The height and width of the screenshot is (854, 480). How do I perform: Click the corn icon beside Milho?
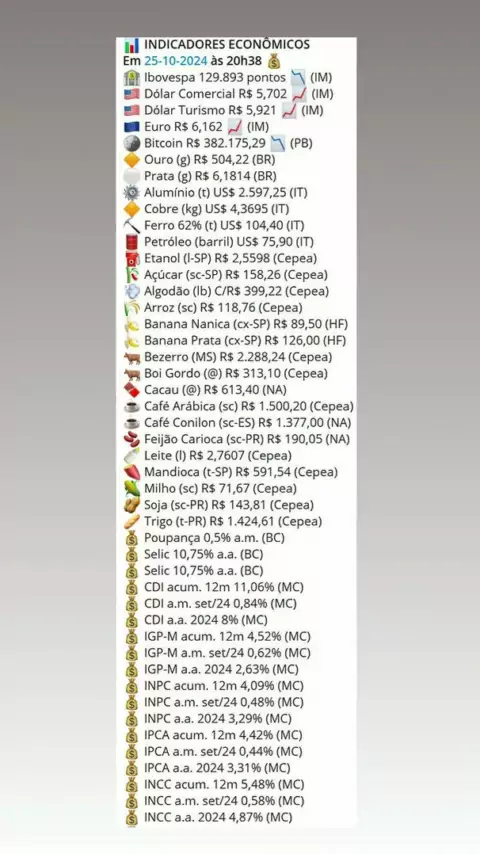[x=131, y=489]
